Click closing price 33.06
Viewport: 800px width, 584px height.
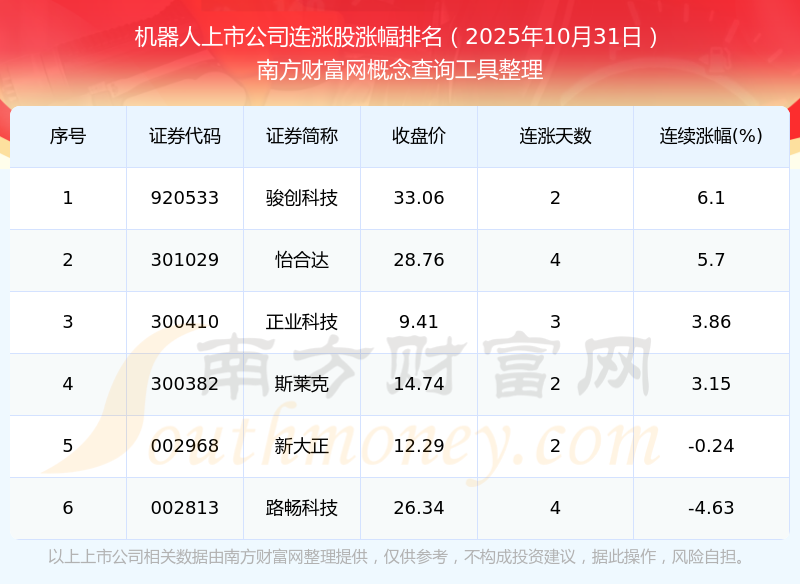click(419, 198)
